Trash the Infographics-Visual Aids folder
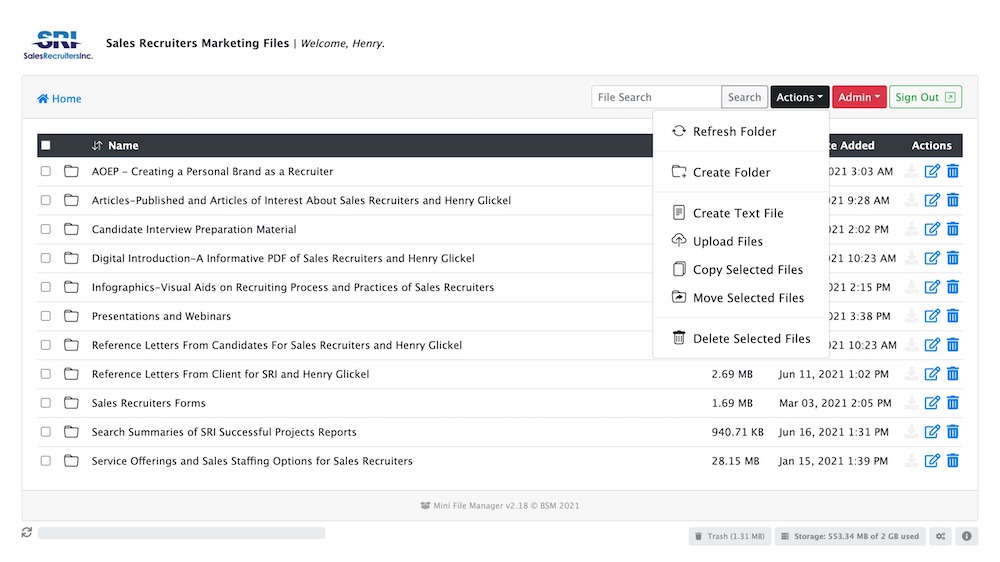 coord(953,287)
